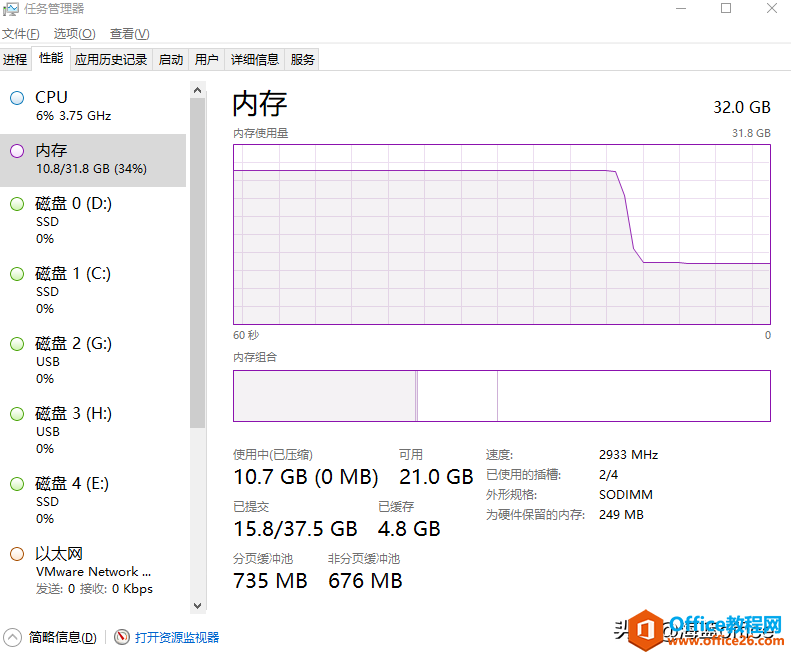The height and width of the screenshot is (658, 791).
Task: Open the 文件(F) menu
Action: tap(21, 34)
